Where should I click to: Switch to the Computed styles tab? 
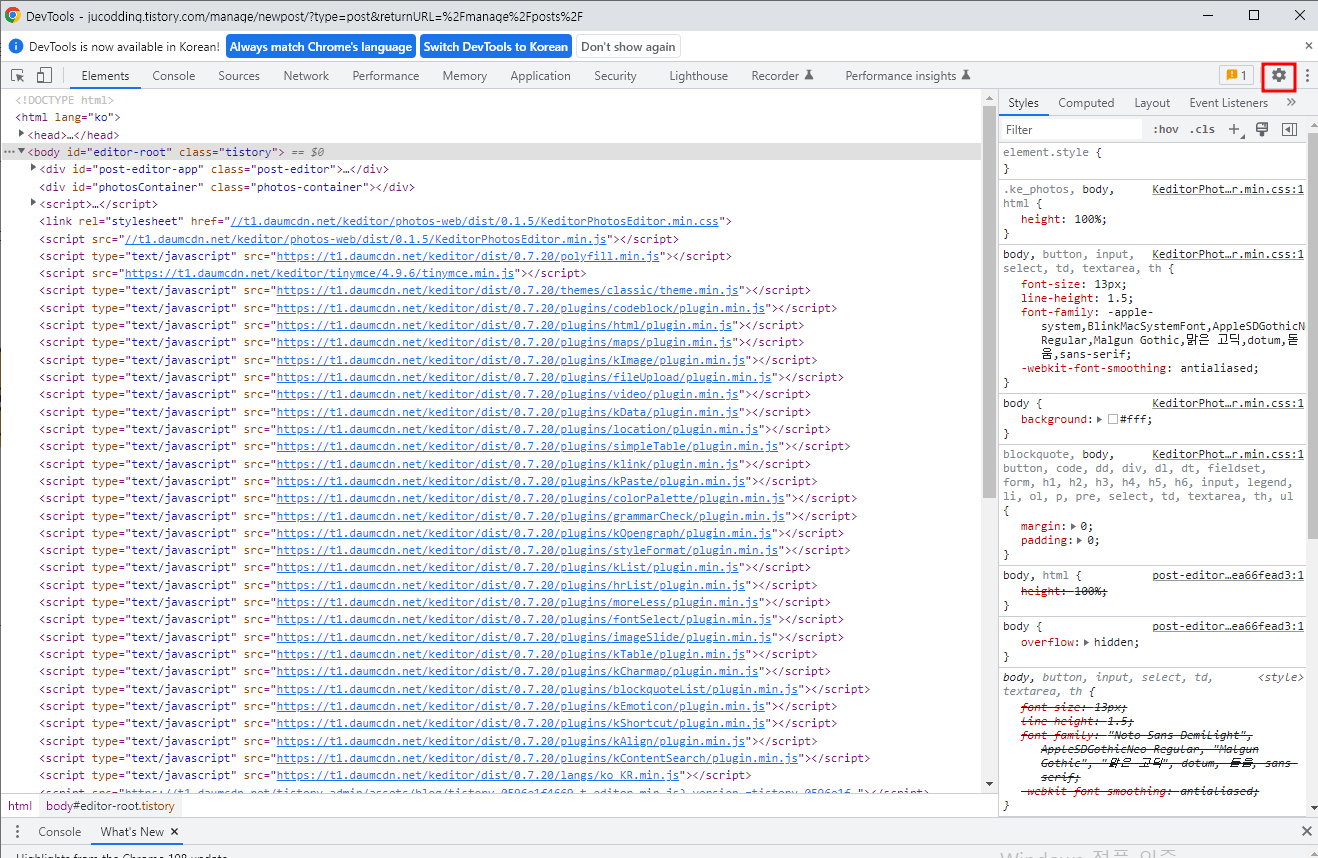[x=1086, y=102]
